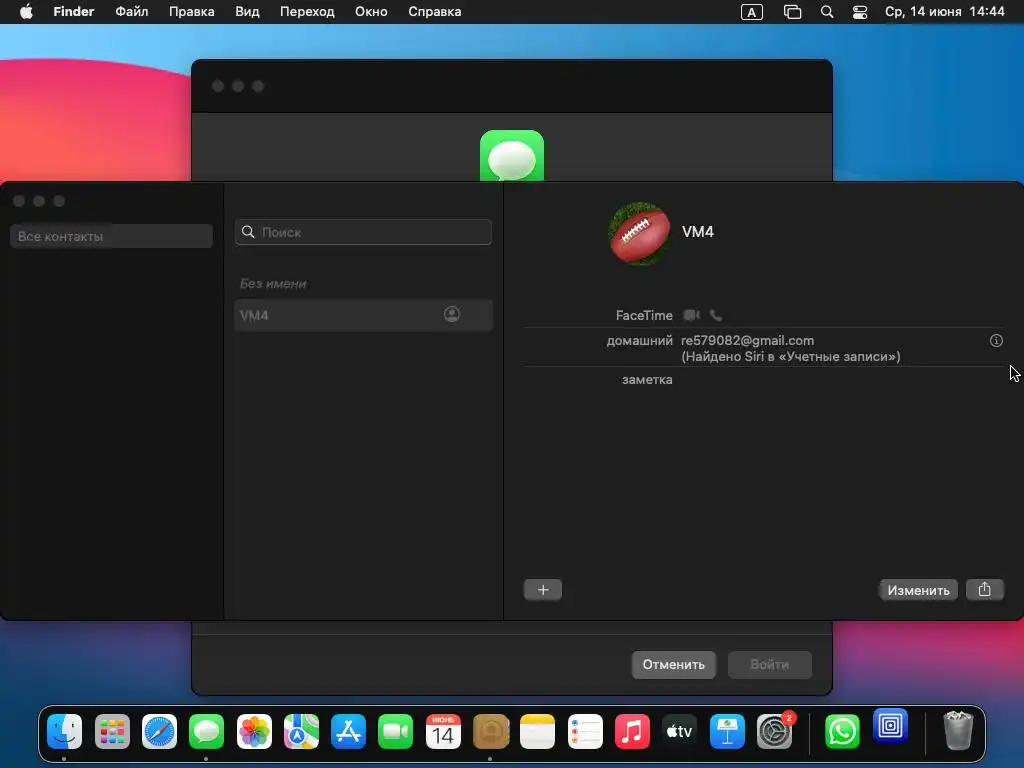Open Notes from the Dock
This screenshot has width=1024, height=768.
(537, 731)
